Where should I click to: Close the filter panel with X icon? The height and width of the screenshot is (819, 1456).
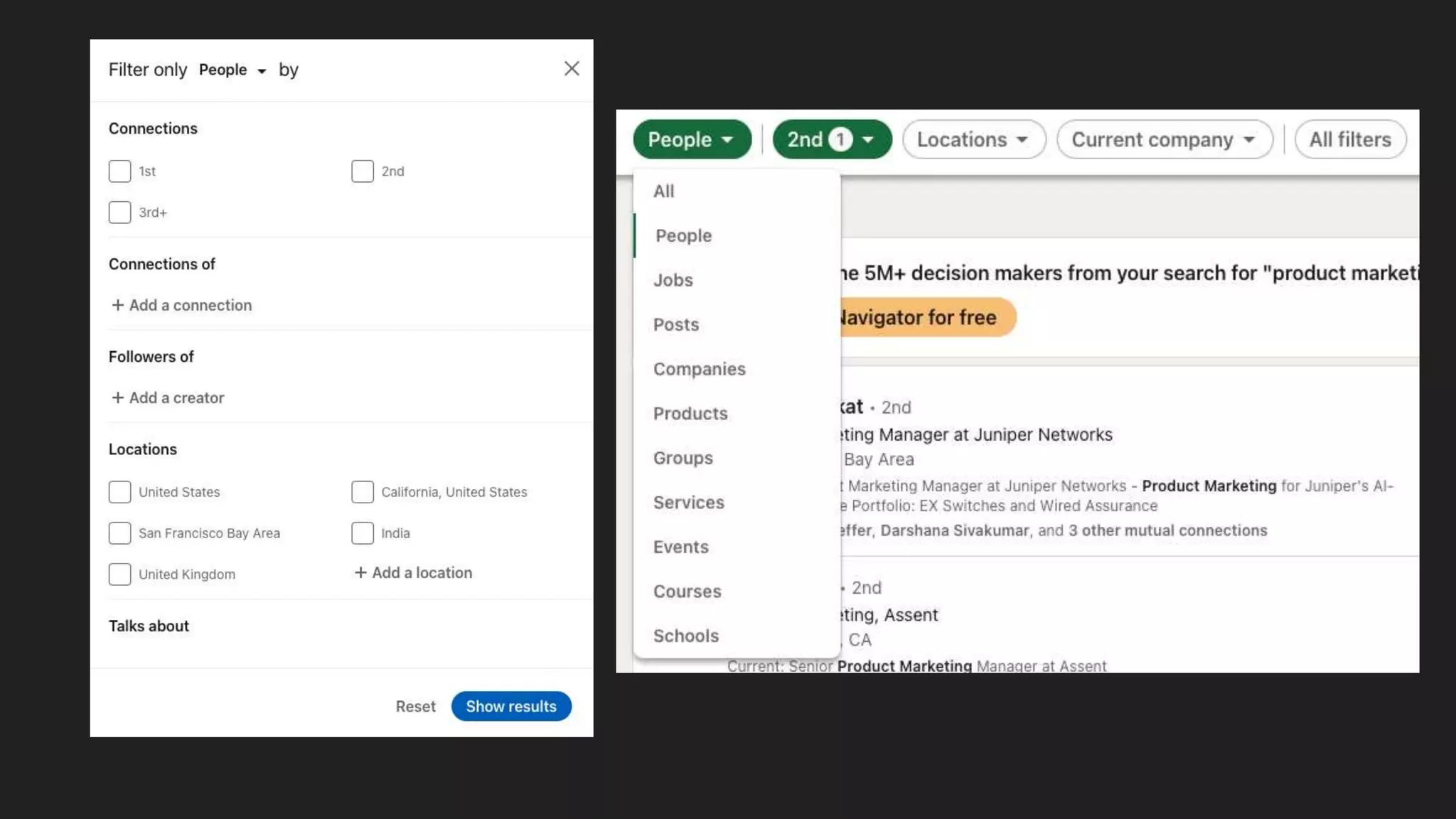[572, 69]
